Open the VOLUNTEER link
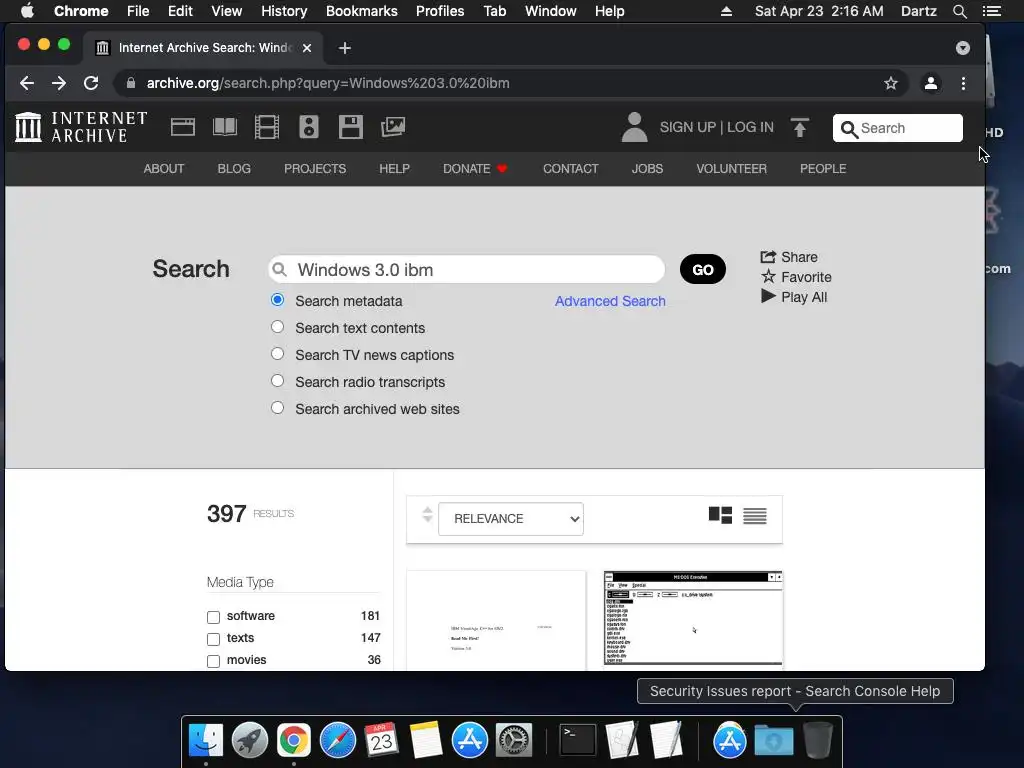 pos(731,168)
